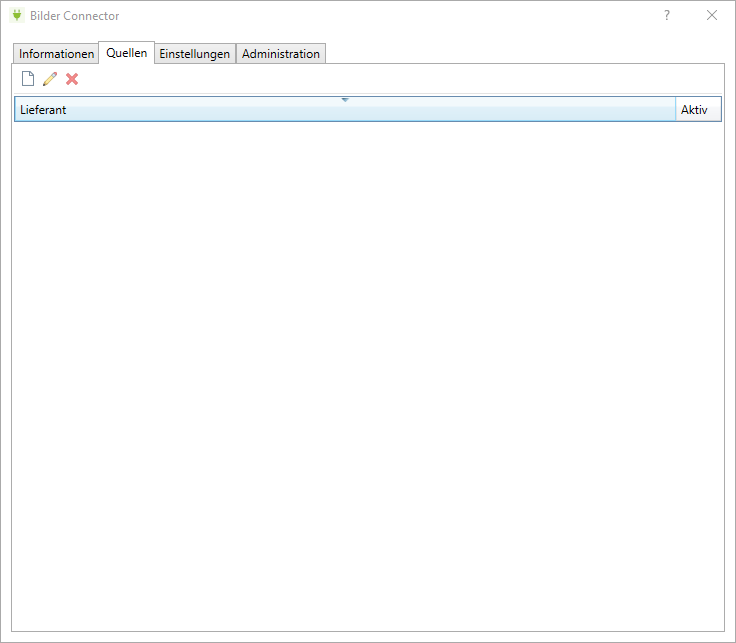The image size is (736, 643).
Task: Click the empty row area beneath the Aktiv column
Action: pos(697,300)
